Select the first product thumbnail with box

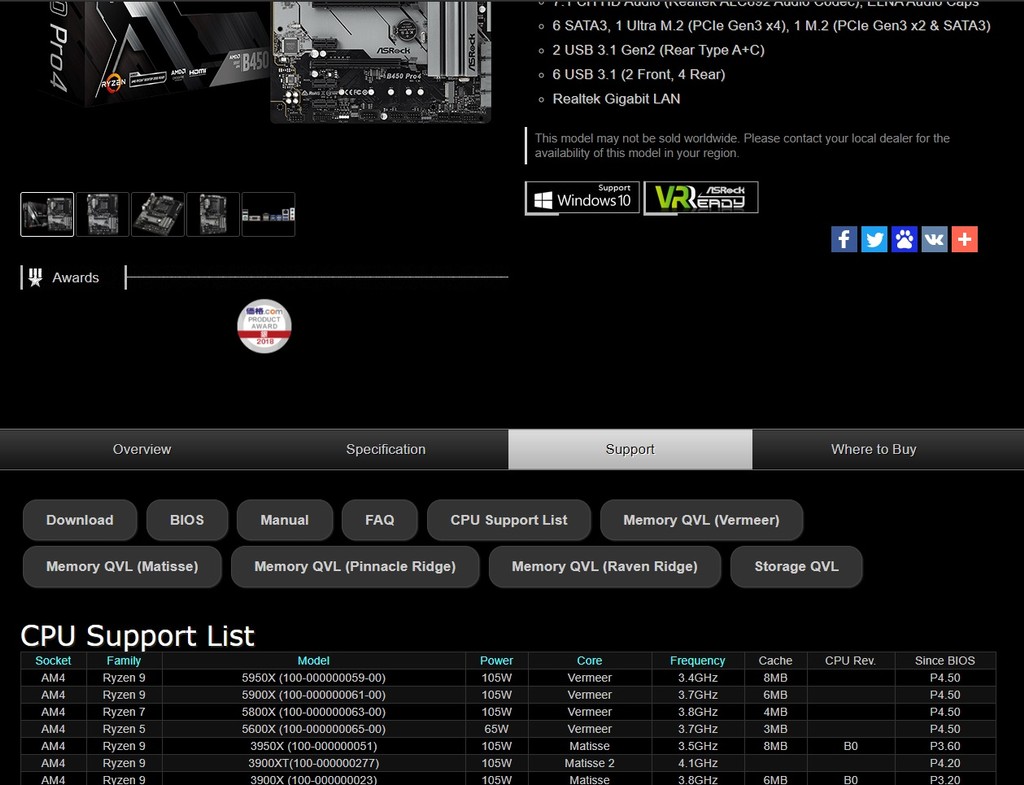47,214
